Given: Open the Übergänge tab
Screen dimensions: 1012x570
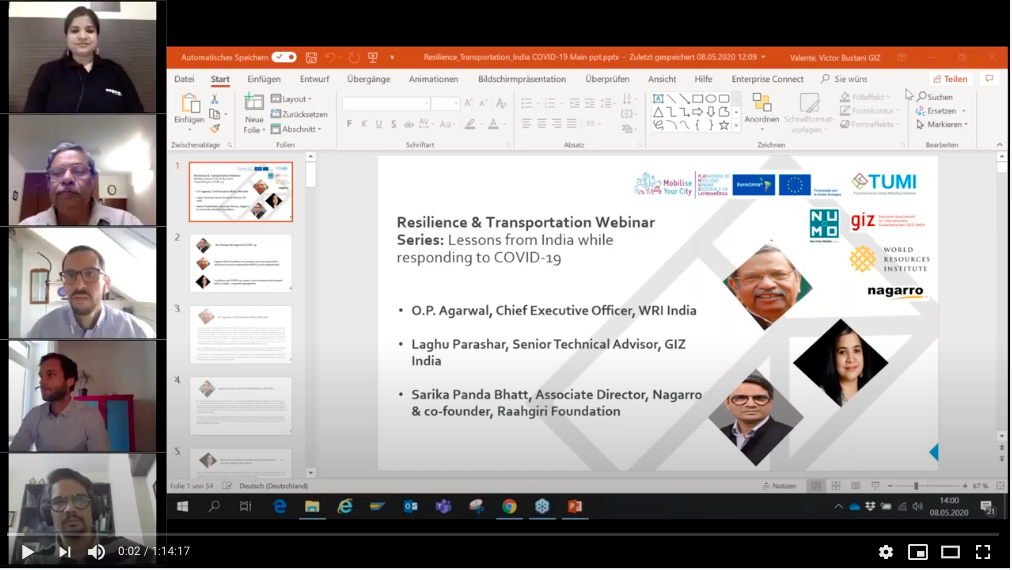Looking at the screenshot, I should (369, 79).
